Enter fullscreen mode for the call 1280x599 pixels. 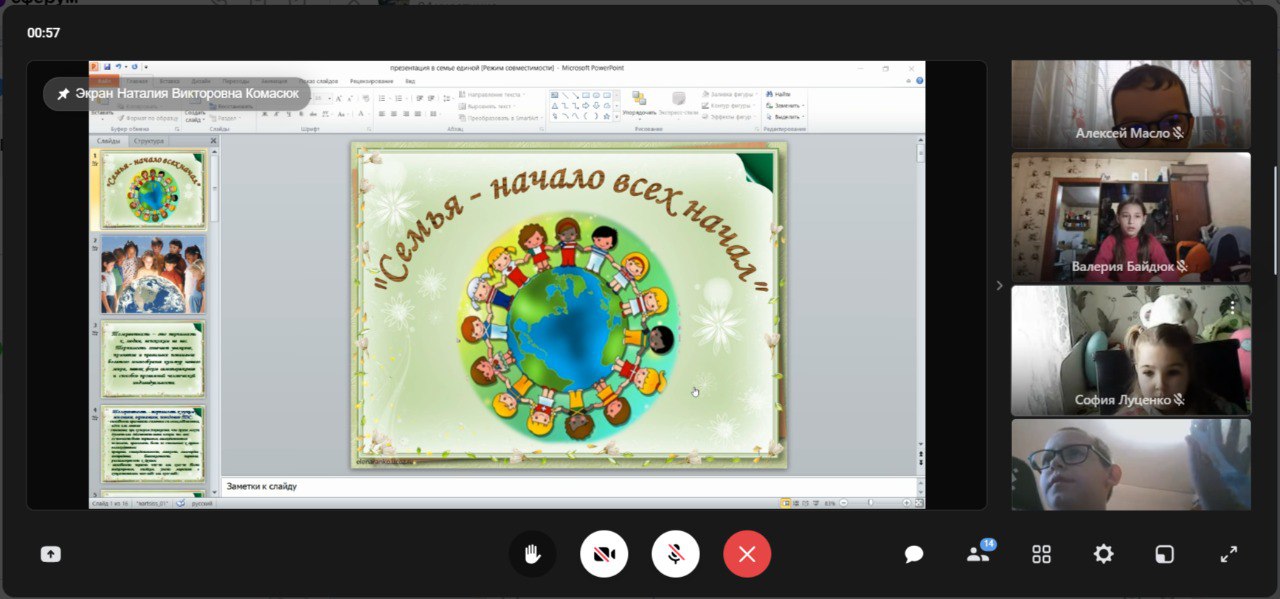[x=1229, y=554]
